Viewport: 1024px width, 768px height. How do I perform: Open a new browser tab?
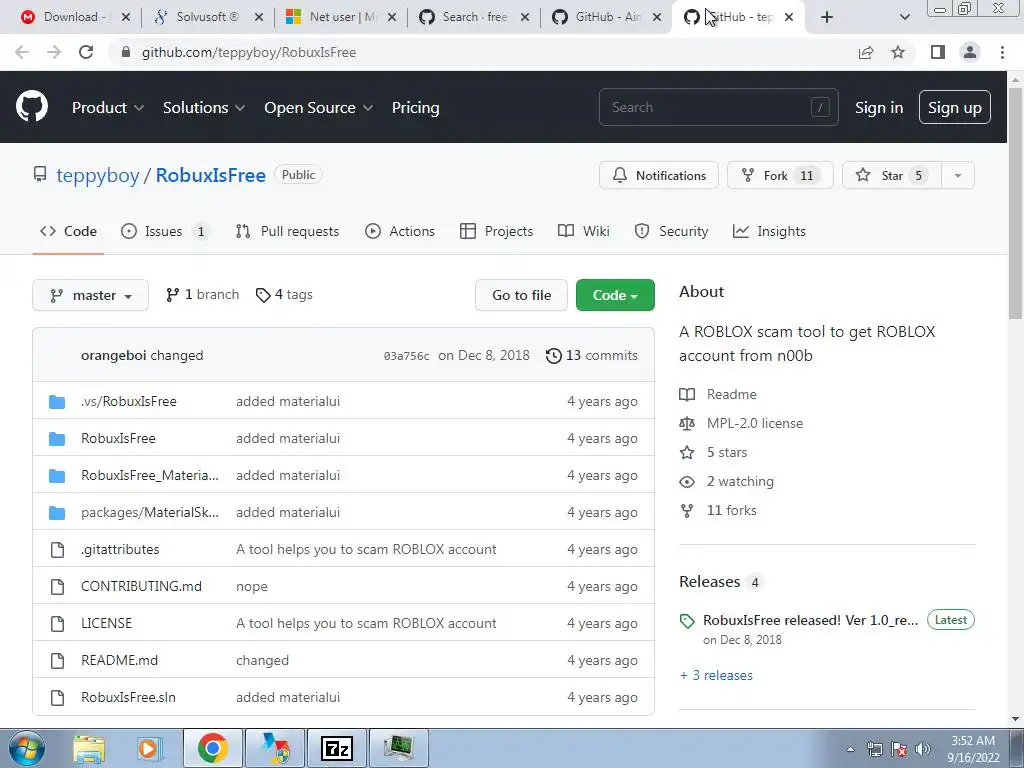[x=827, y=17]
